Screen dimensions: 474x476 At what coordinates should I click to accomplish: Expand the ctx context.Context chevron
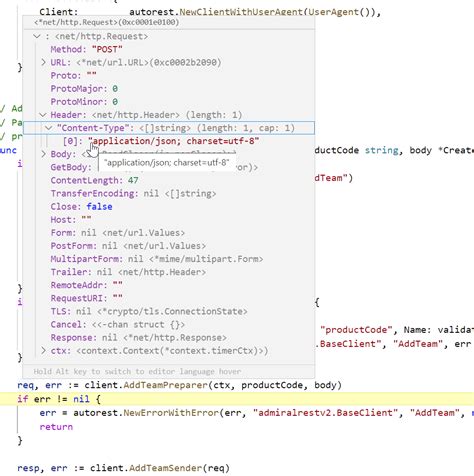click(43, 351)
